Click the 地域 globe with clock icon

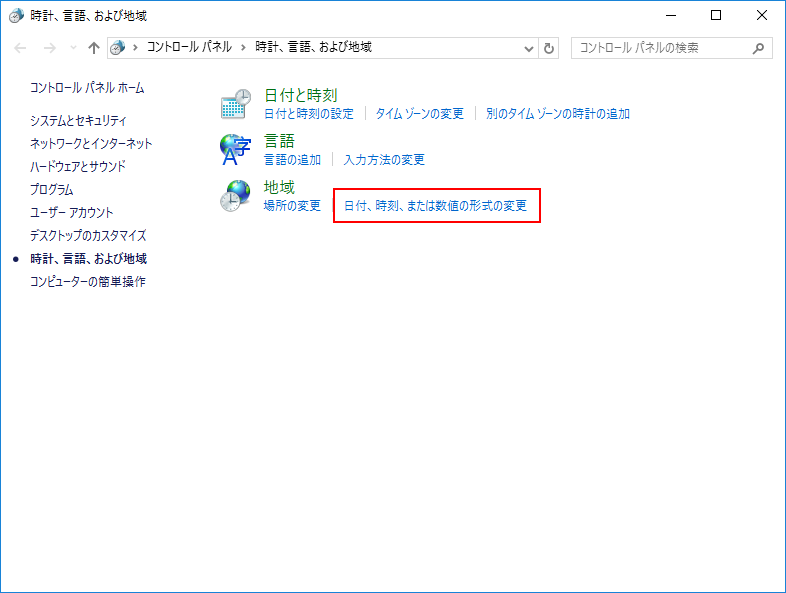click(x=235, y=196)
